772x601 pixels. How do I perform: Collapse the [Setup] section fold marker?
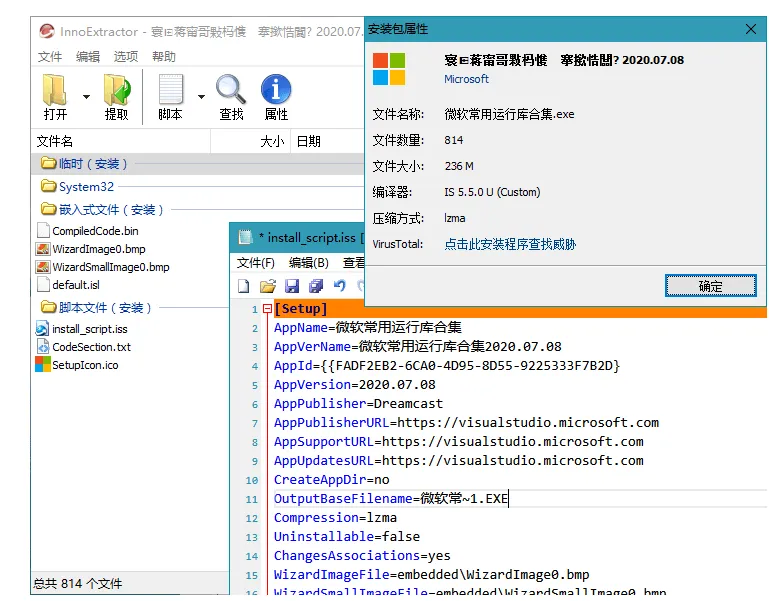pyautogui.click(x=267, y=309)
